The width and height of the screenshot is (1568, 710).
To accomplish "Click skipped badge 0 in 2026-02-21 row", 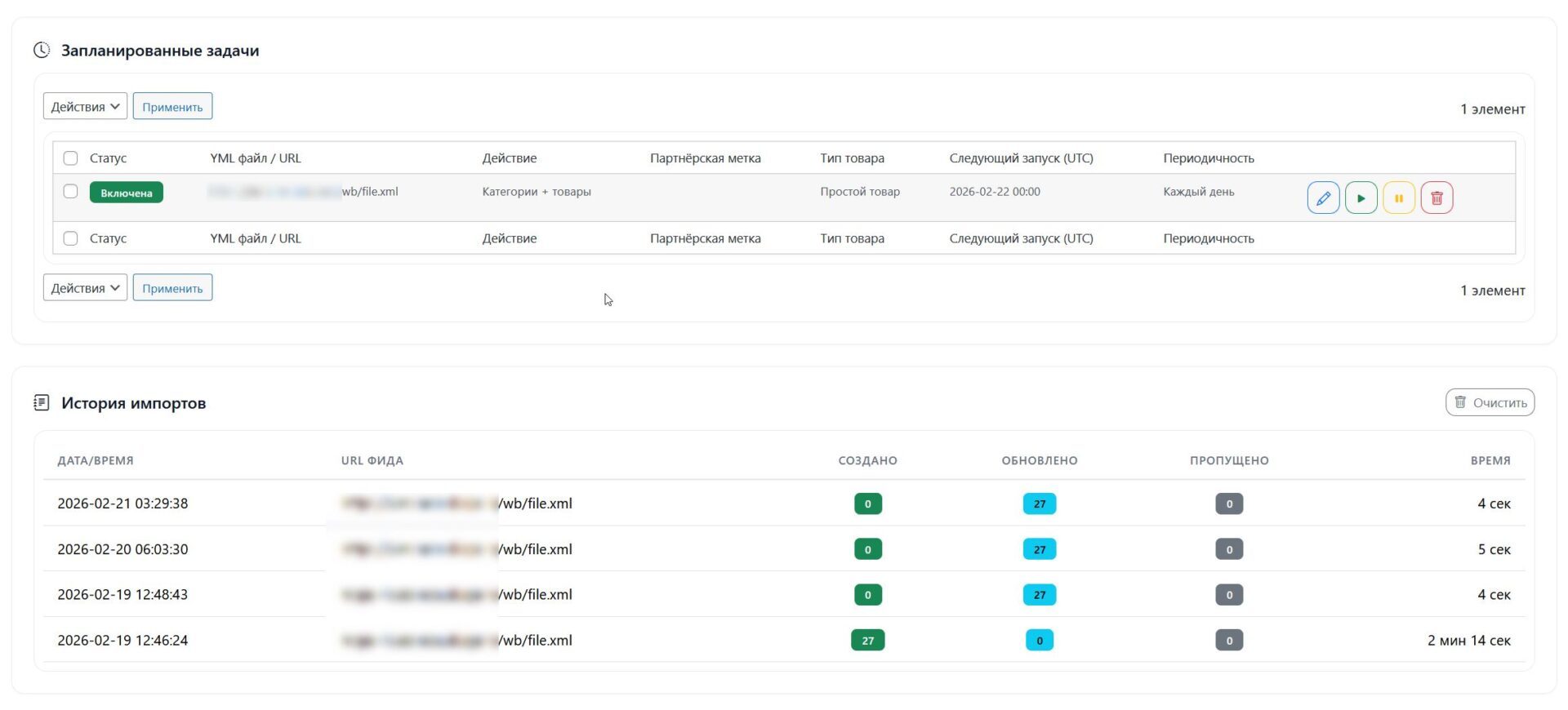I will coord(1229,504).
